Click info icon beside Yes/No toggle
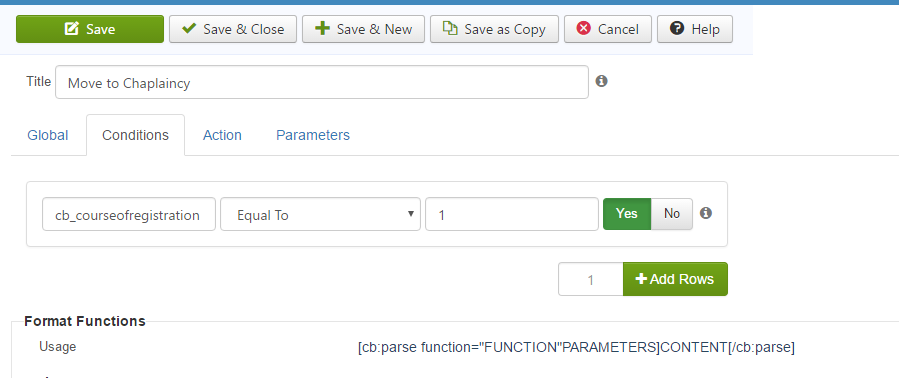The height and width of the screenshot is (378, 899). (x=706, y=213)
